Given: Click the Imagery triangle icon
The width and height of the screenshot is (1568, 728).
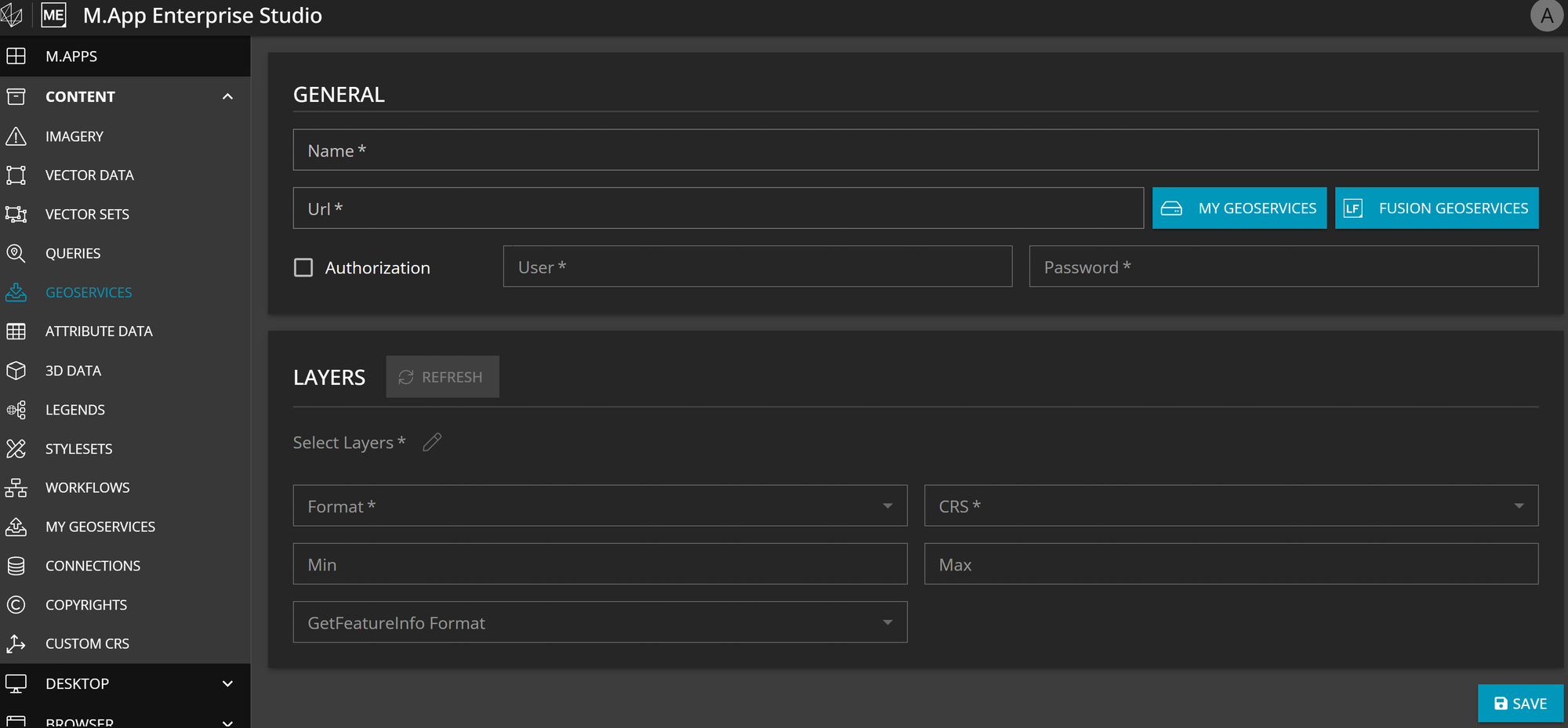Looking at the screenshot, I should click(16, 136).
